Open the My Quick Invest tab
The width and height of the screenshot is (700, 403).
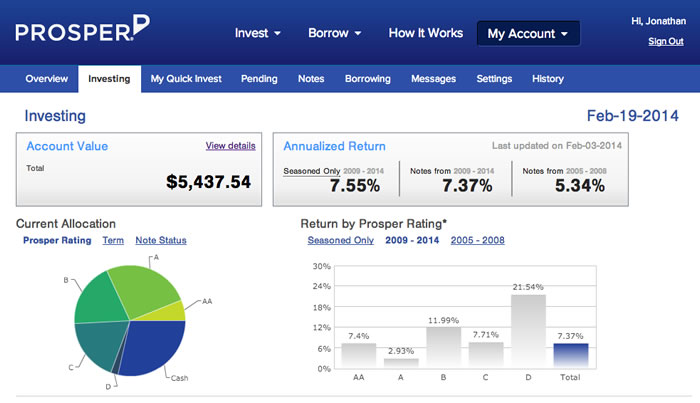[x=186, y=79]
